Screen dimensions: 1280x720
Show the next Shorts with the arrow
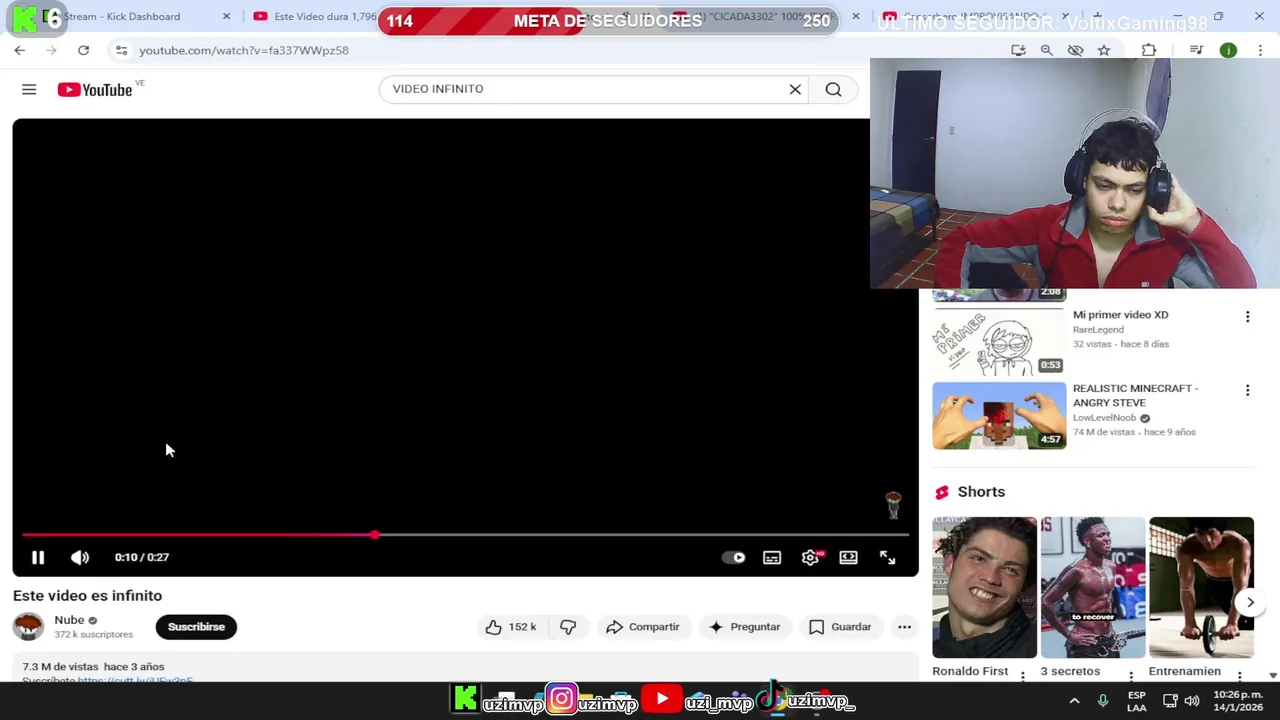coord(1250,602)
